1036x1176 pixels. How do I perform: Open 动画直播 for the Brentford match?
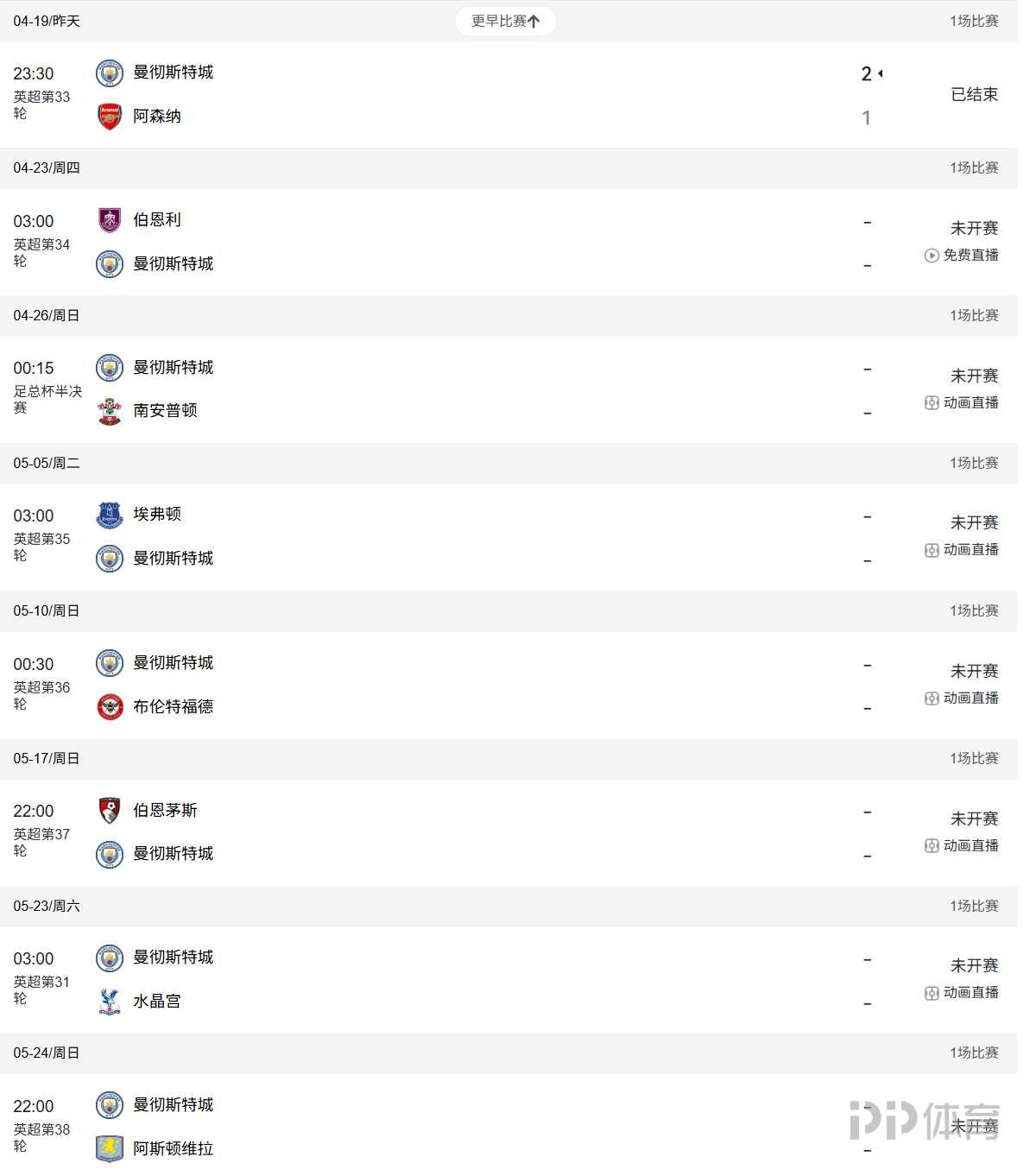(x=970, y=699)
